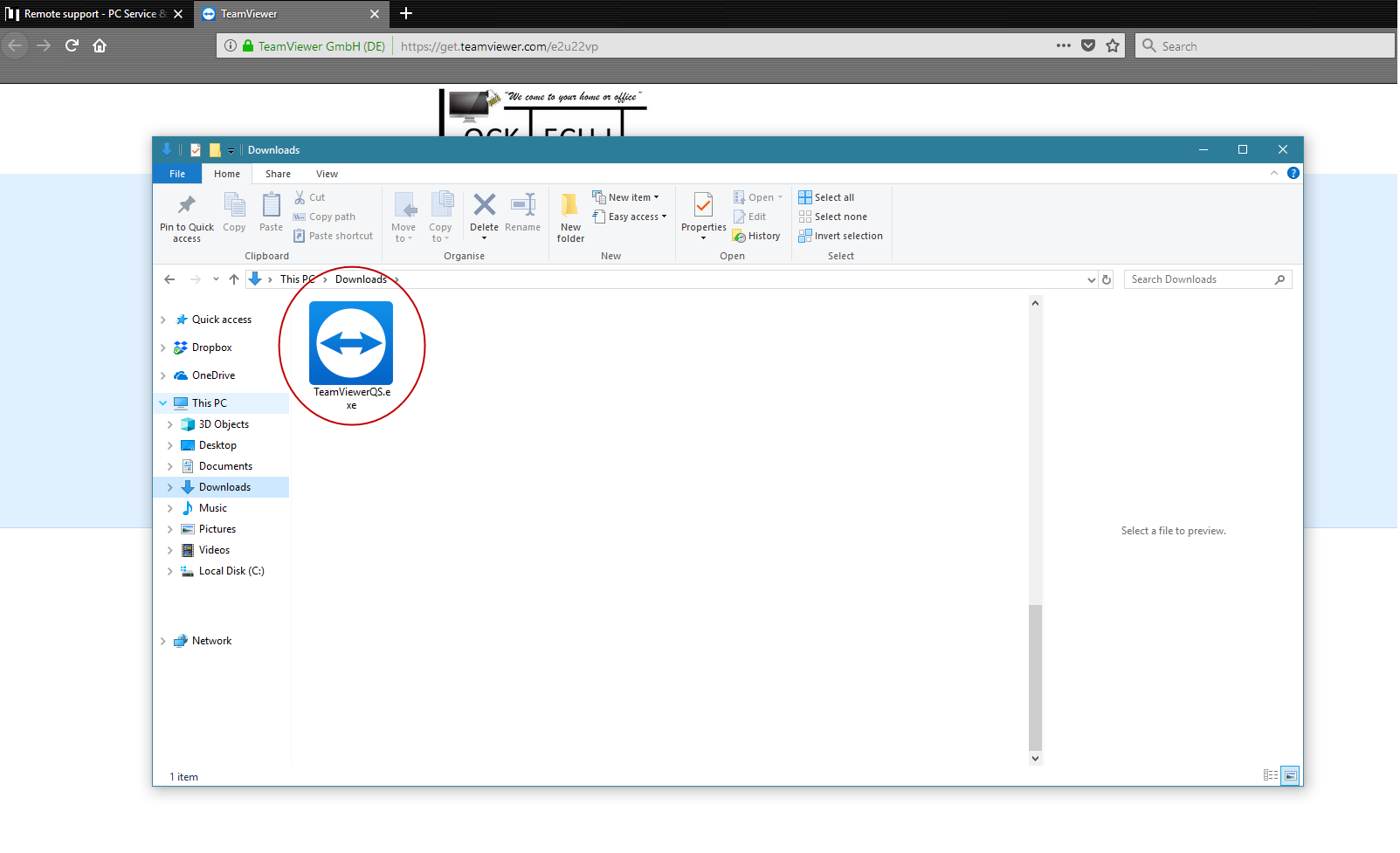Open Explorer Help question mark icon
This screenshot has height=853, width=1400.
[1293, 173]
